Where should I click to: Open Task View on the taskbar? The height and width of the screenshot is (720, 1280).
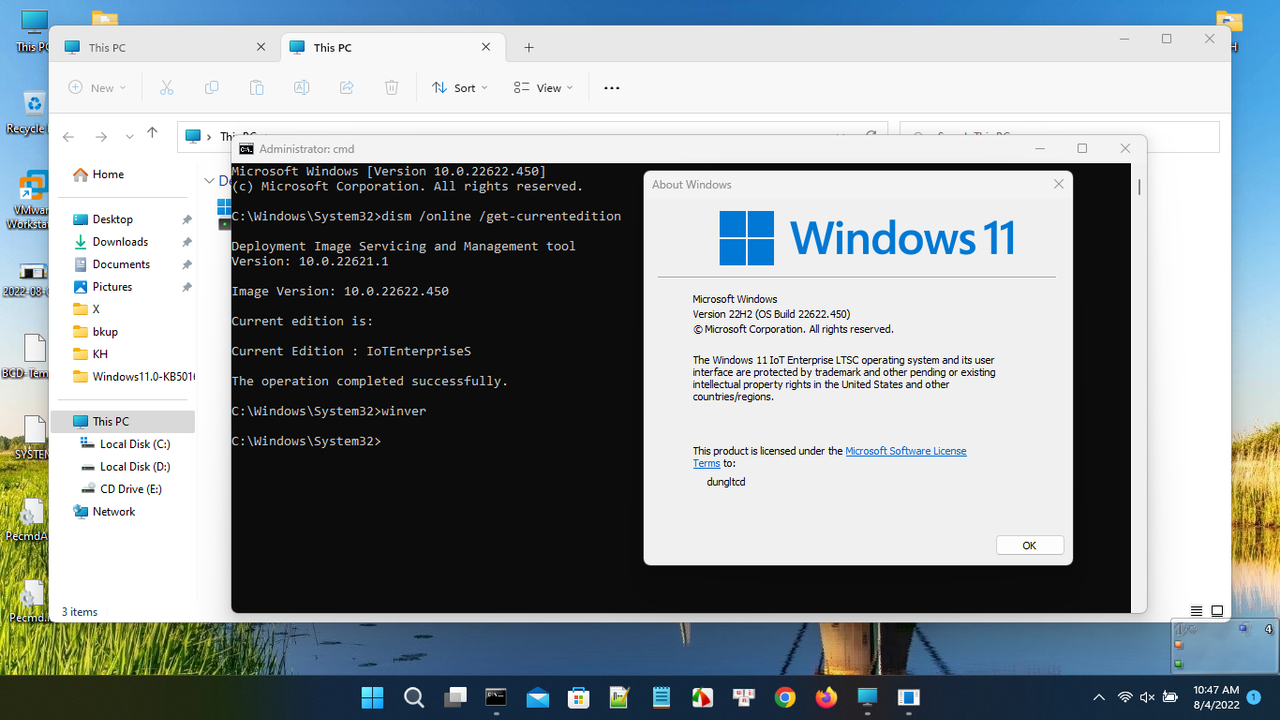coord(455,697)
